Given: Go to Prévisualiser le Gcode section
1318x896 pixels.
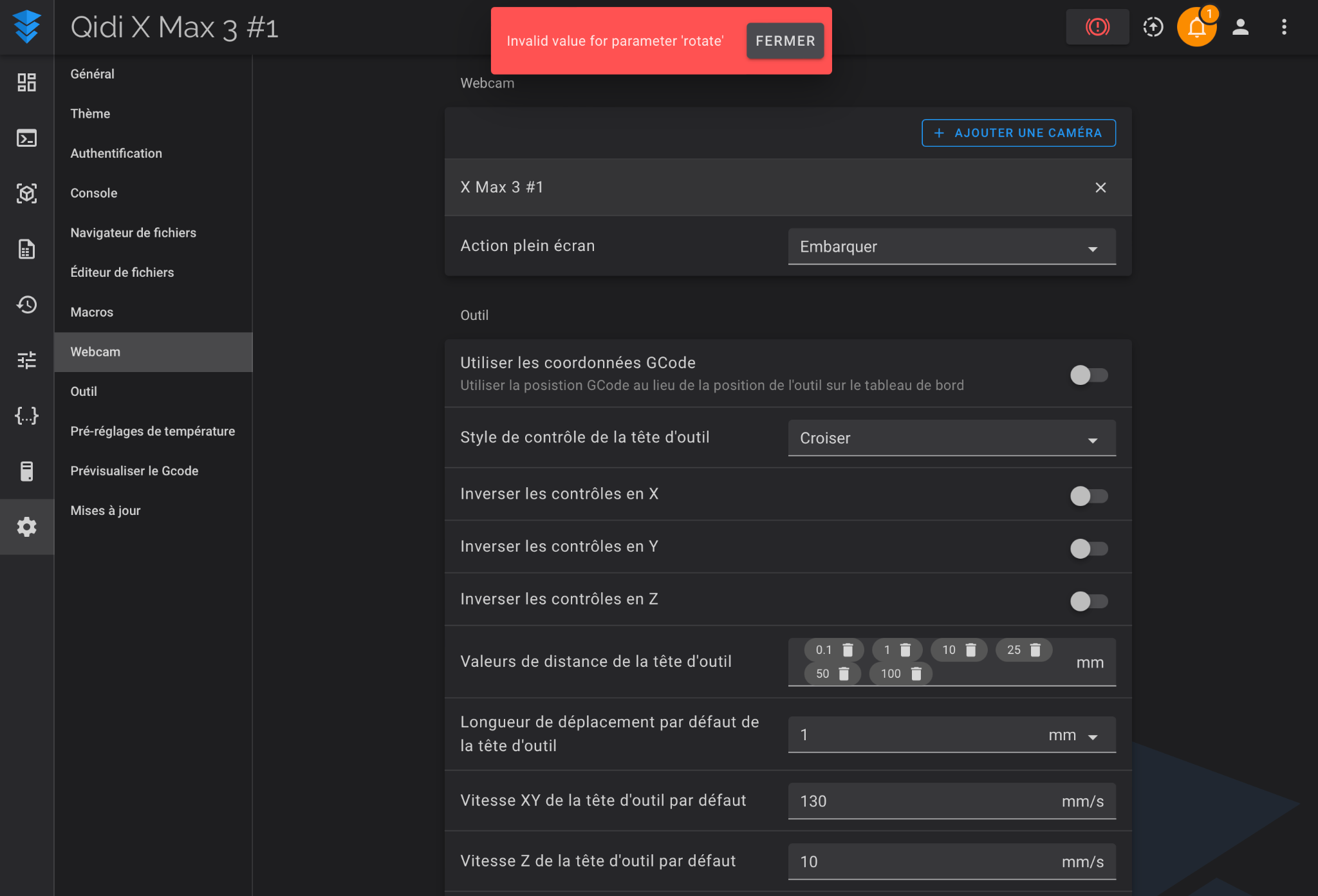Looking at the screenshot, I should point(153,471).
